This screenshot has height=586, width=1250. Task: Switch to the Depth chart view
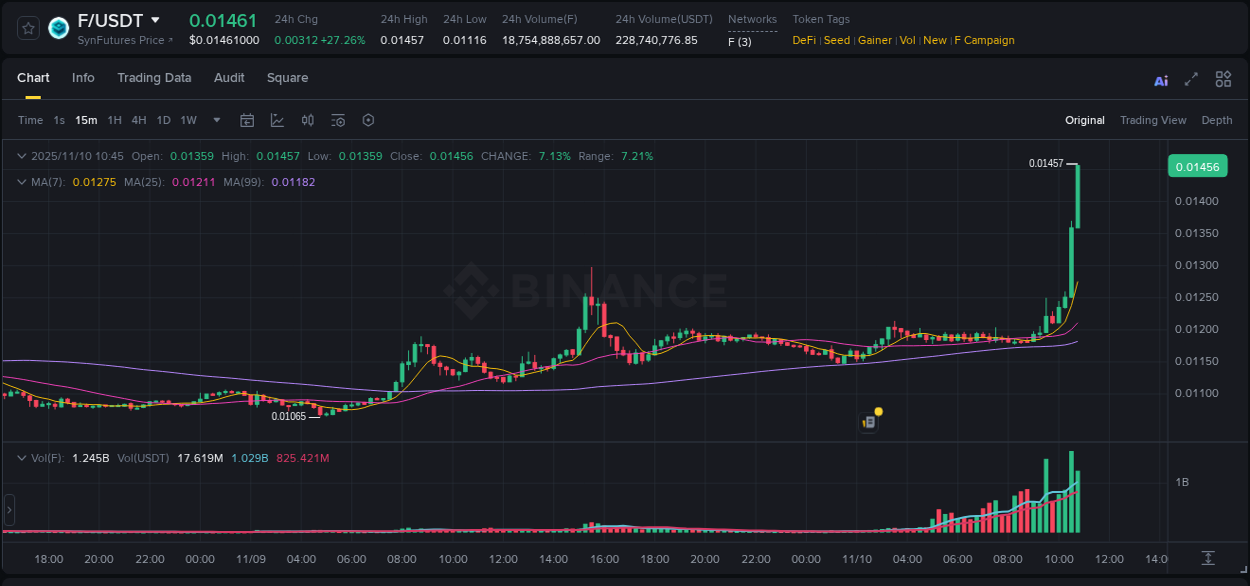pyautogui.click(x=1217, y=120)
